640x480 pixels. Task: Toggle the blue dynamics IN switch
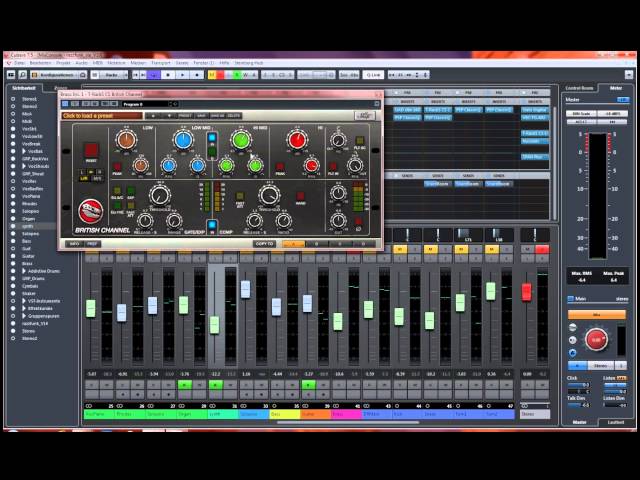click(211, 225)
